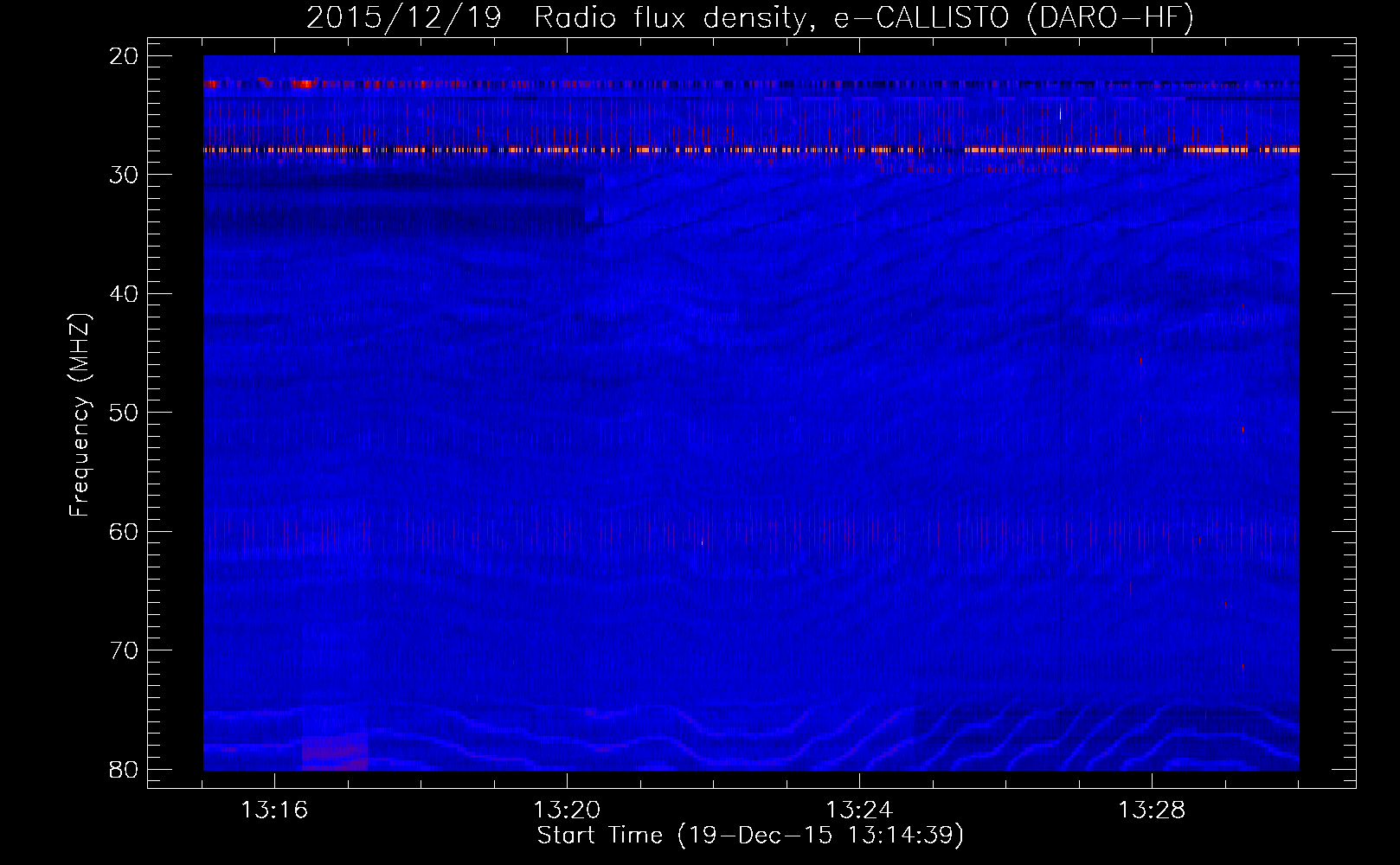
Task: Click the 30 frequency tick label
Action: 125,175
